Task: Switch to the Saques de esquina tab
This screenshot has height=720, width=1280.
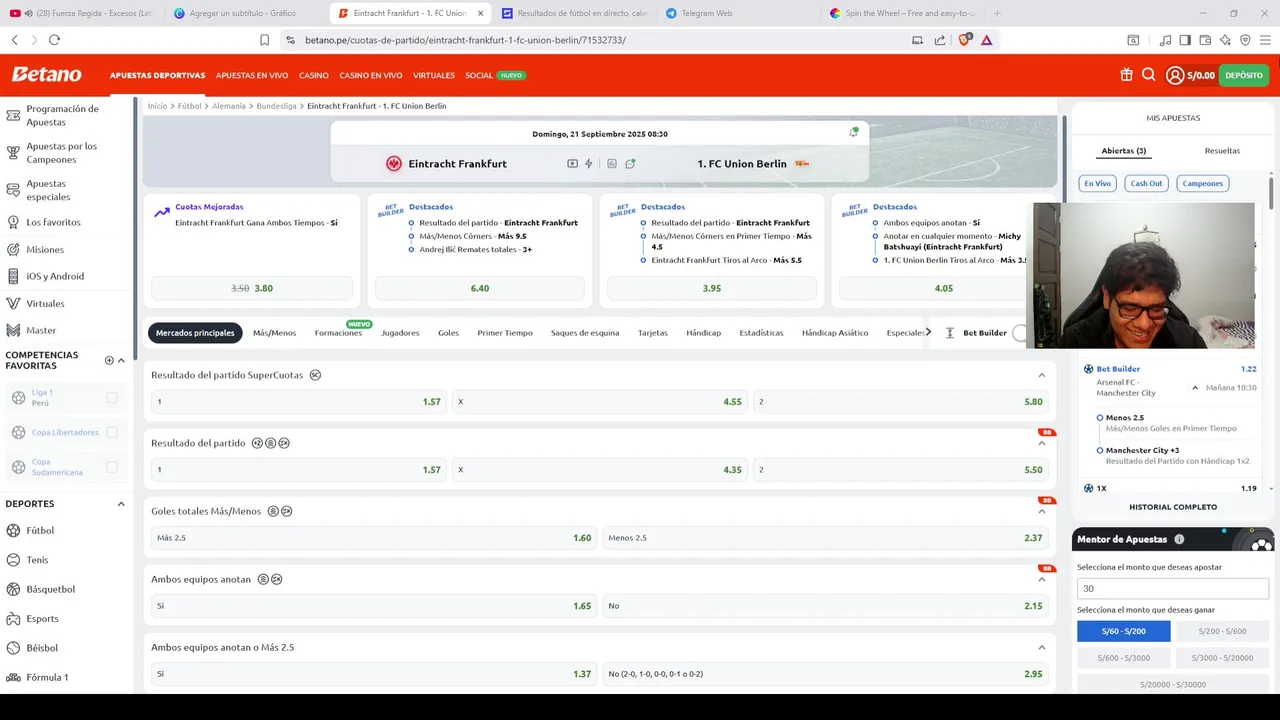Action: pyautogui.click(x=585, y=333)
